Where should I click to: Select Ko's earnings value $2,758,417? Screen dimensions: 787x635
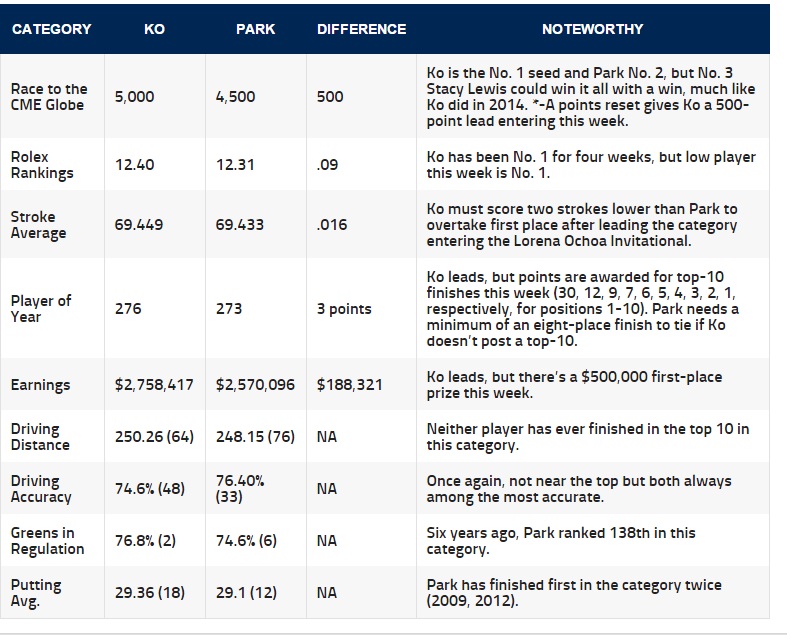[x=154, y=385]
